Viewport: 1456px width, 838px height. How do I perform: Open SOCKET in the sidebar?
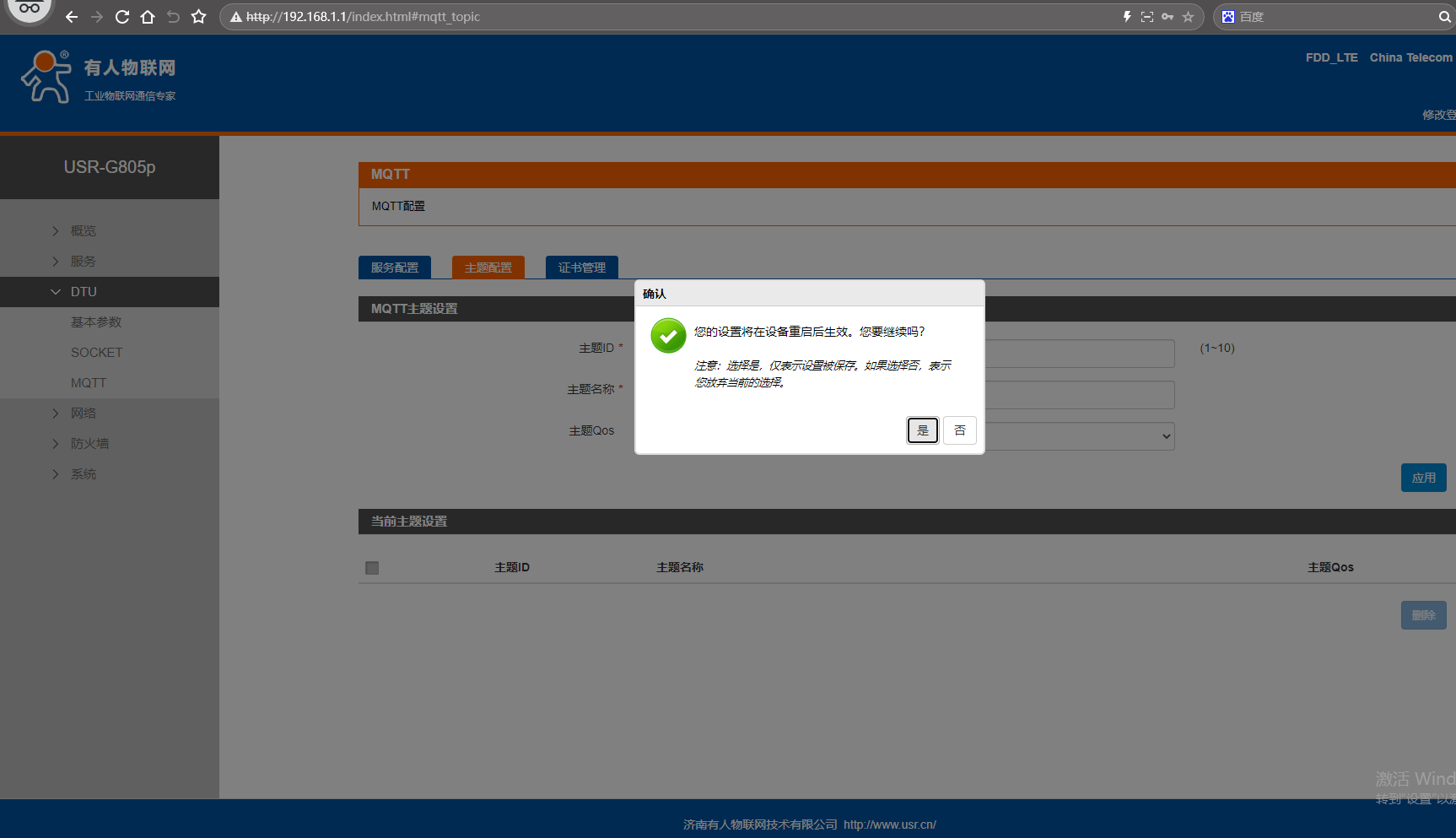pos(96,353)
